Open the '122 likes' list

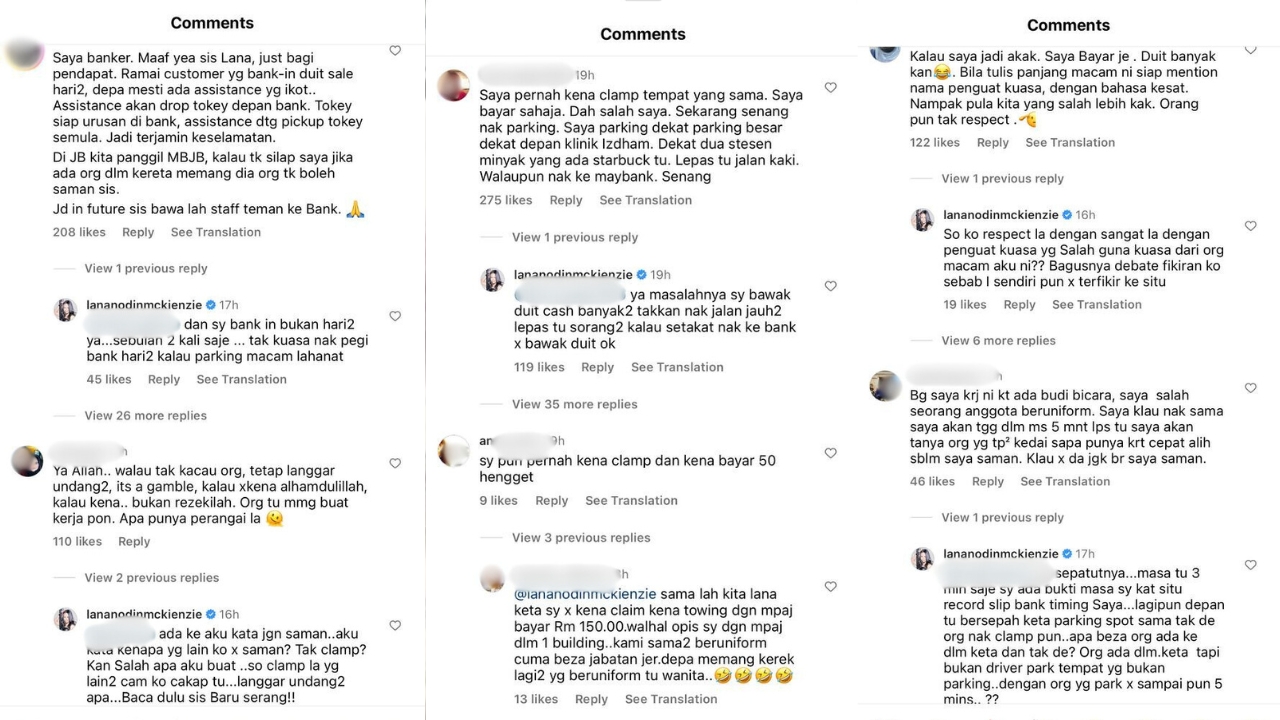934,143
